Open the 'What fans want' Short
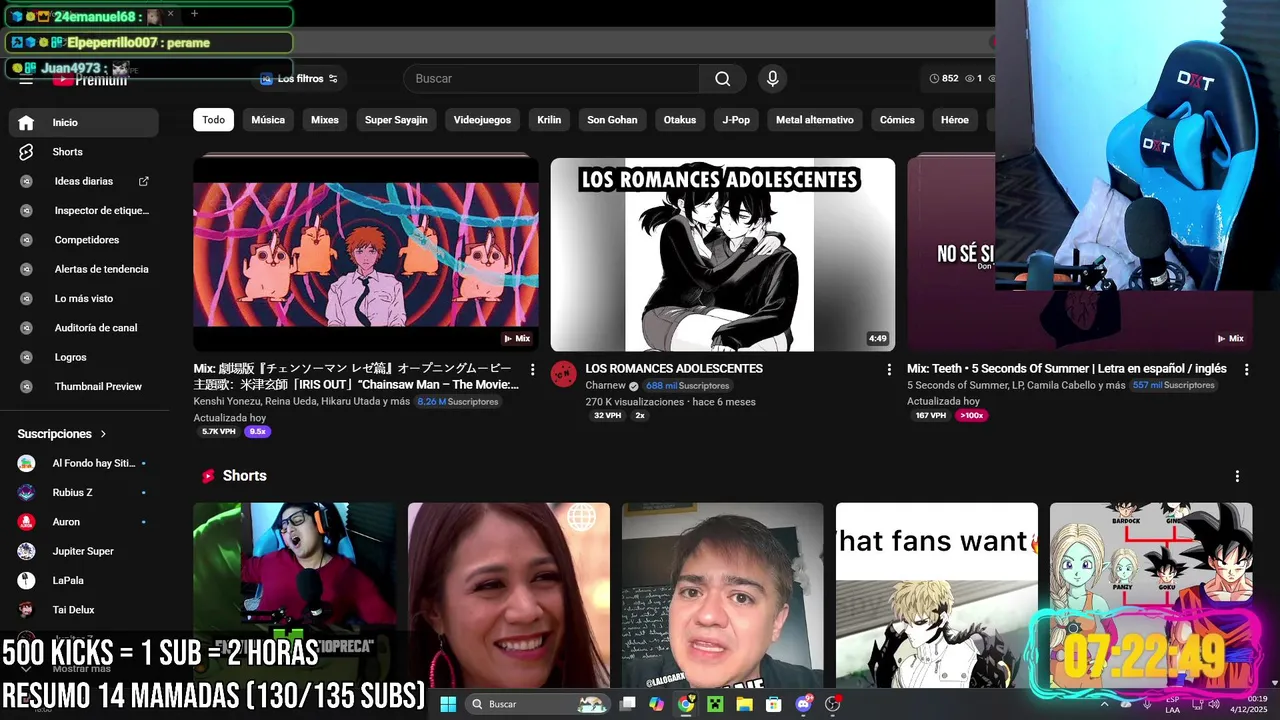Screen dimensions: 1280x720 tap(937, 596)
